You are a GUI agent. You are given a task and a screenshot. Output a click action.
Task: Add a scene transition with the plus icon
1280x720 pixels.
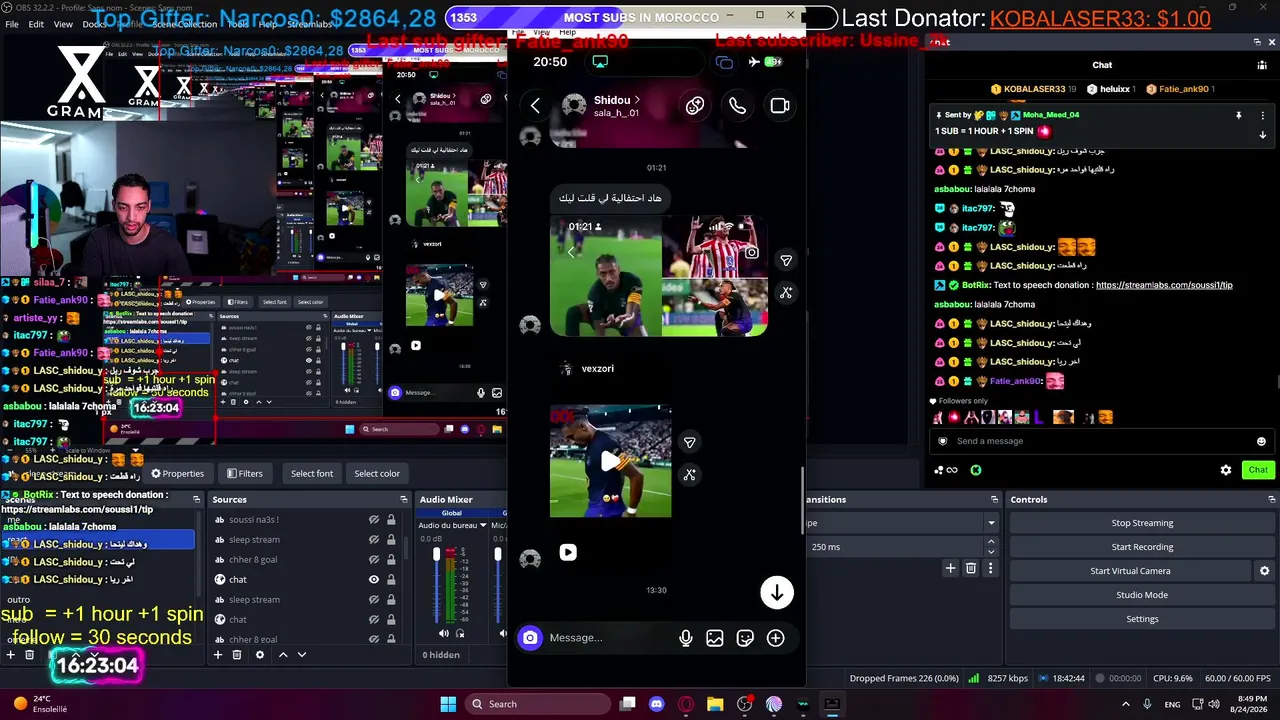pos(950,568)
